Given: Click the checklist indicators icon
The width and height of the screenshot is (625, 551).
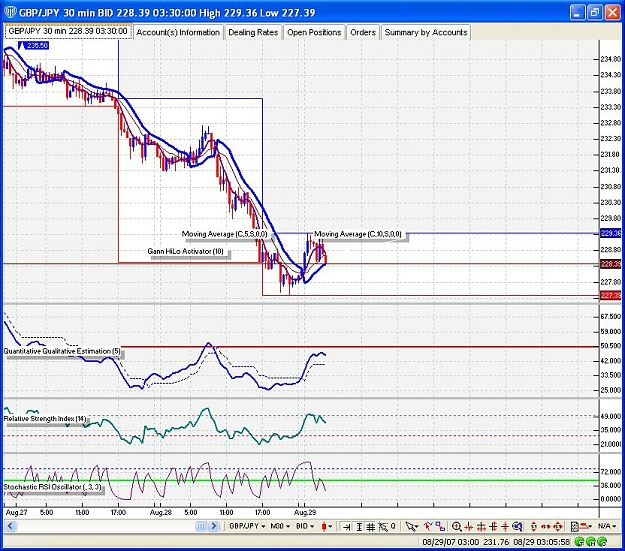Looking at the screenshot, I should (574, 527).
